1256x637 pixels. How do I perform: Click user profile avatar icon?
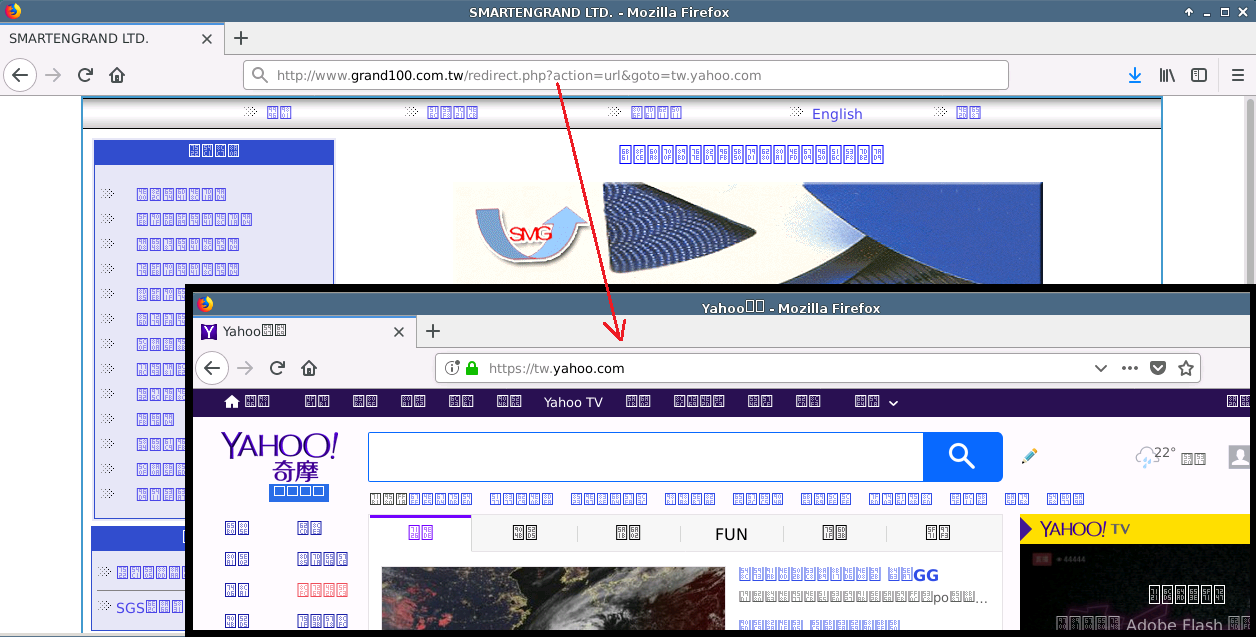[1239, 457]
